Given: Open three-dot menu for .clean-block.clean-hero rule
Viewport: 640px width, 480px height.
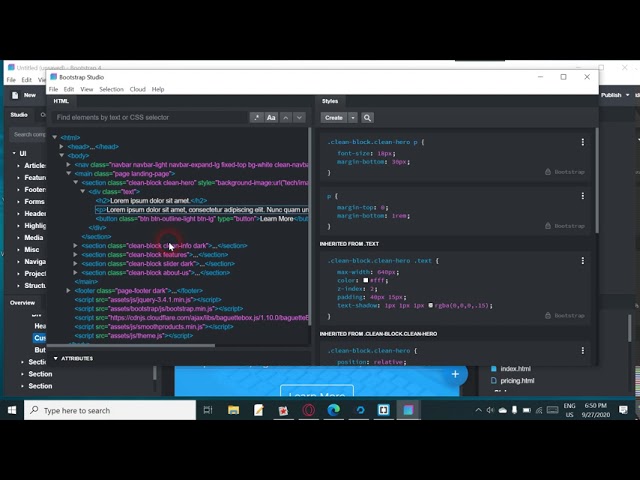Looking at the screenshot, I should [x=582, y=351].
